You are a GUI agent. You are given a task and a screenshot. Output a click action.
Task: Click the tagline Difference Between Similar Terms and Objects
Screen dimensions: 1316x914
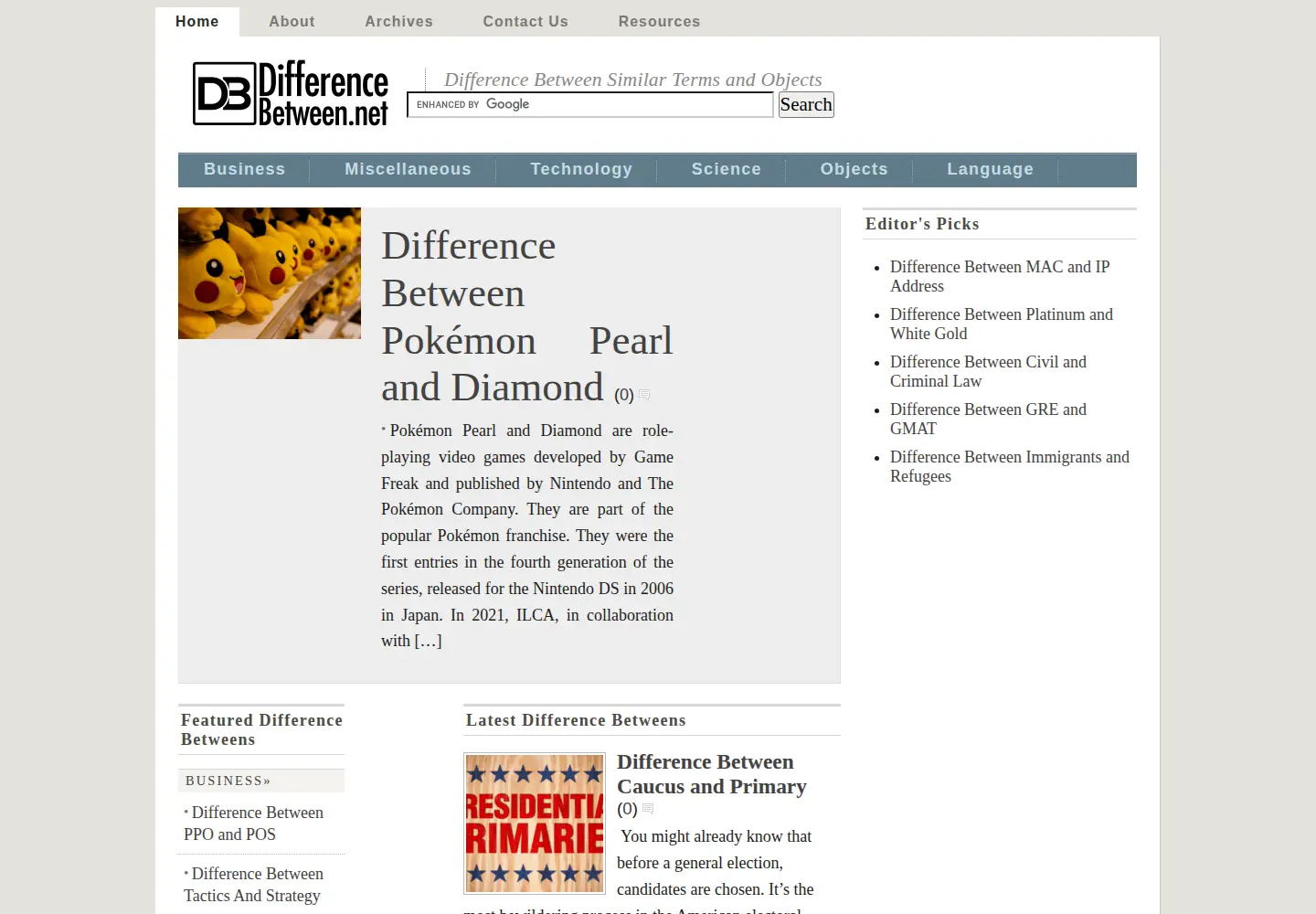pos(632,80)
